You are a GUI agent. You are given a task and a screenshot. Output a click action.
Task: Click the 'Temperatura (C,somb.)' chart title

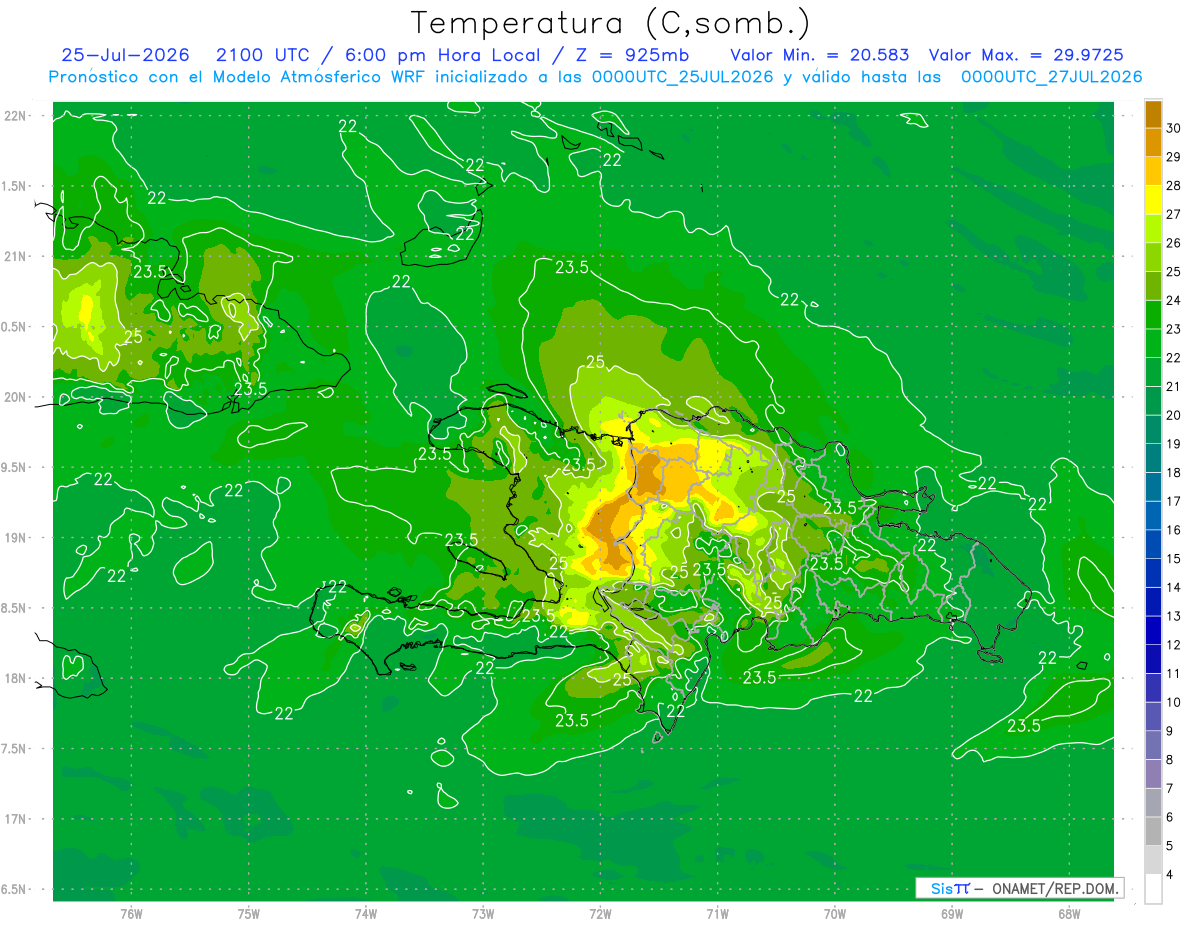pos(610,24)
